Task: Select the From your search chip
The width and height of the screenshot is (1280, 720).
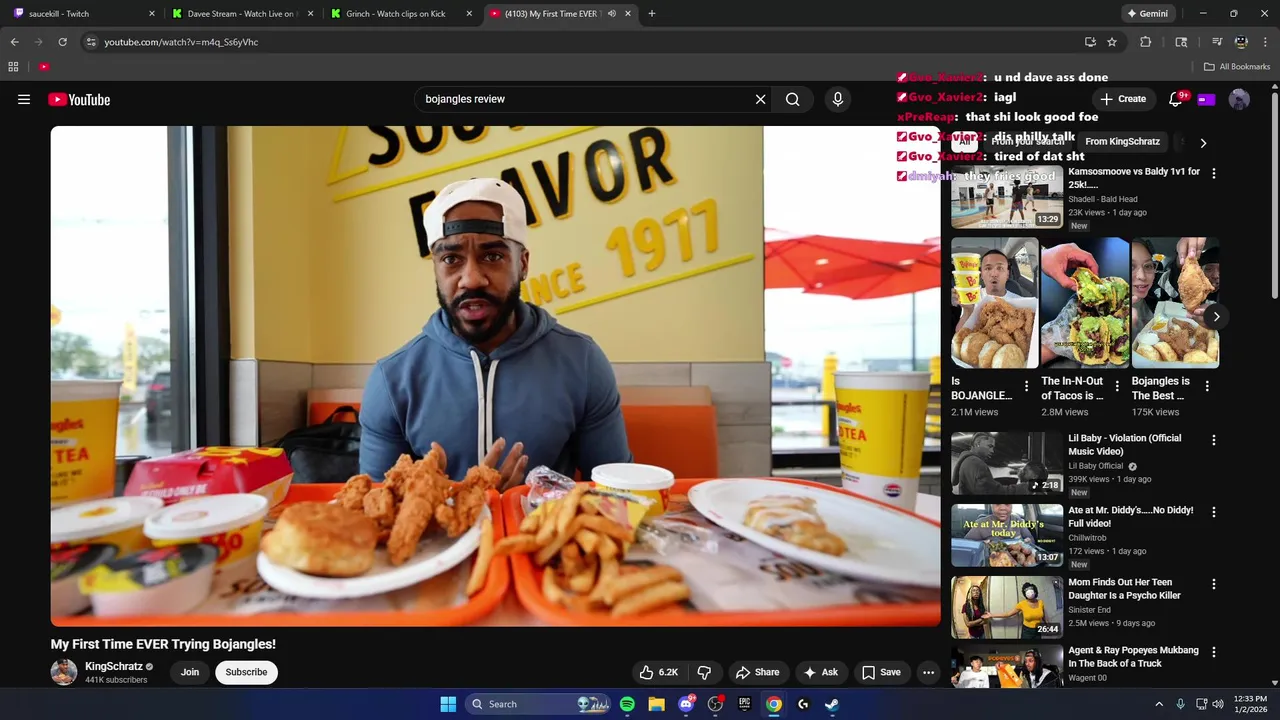Action: [x=1028, y=142]
